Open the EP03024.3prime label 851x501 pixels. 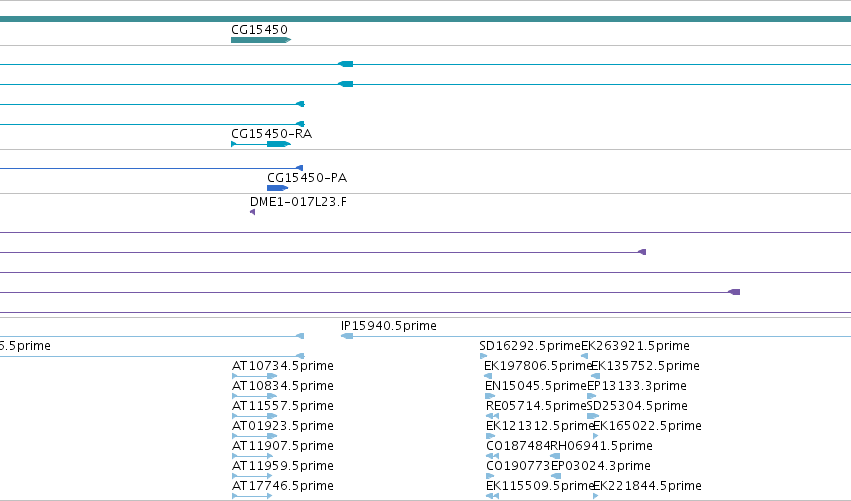600,466
